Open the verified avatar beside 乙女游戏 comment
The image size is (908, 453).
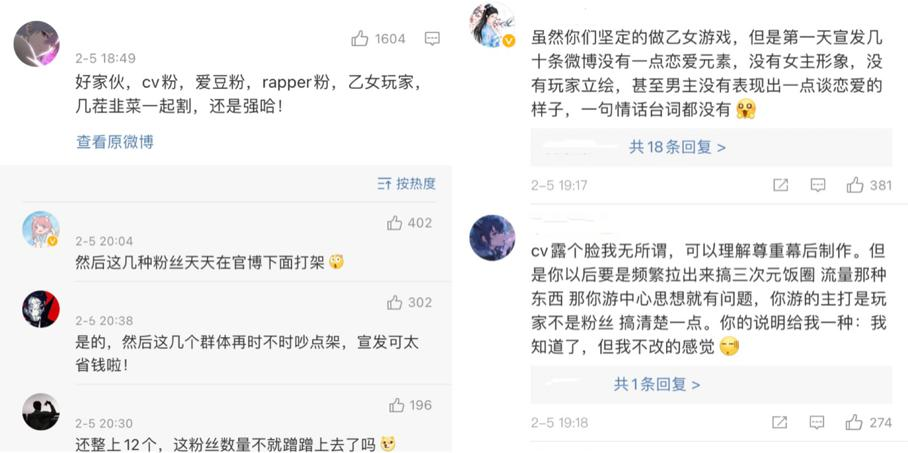pyautogui.click(x=493, y=24)
